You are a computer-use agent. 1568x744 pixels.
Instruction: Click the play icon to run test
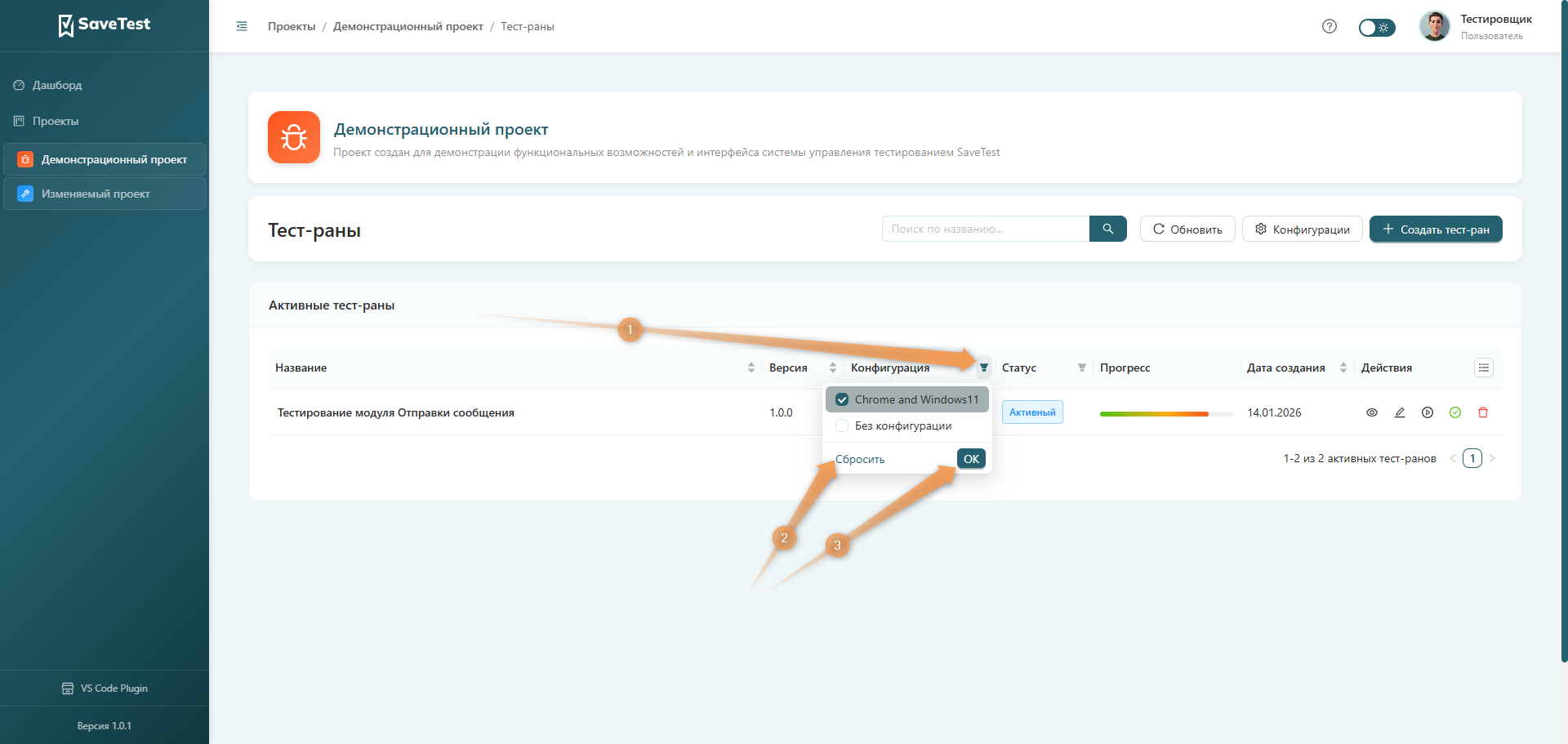pyautogui.click(x=1428, y=412)
